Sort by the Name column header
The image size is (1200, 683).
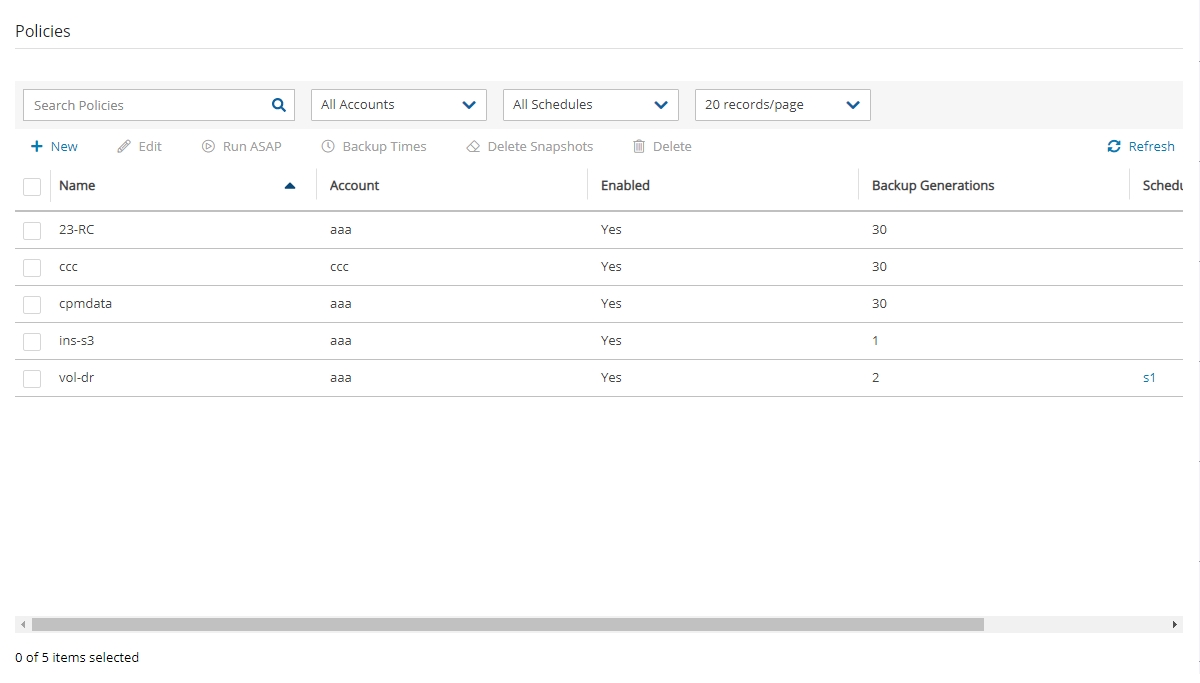[78, 186]
